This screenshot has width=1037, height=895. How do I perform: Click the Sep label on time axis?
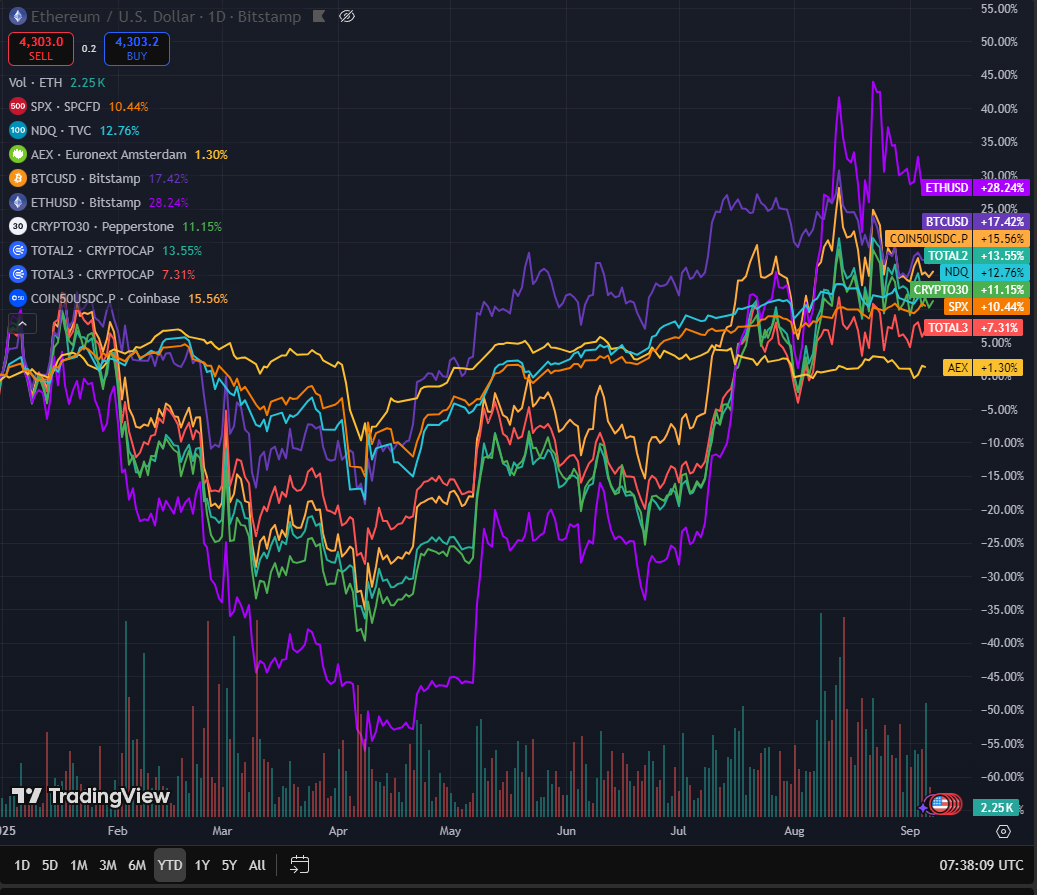pos(910,831)
